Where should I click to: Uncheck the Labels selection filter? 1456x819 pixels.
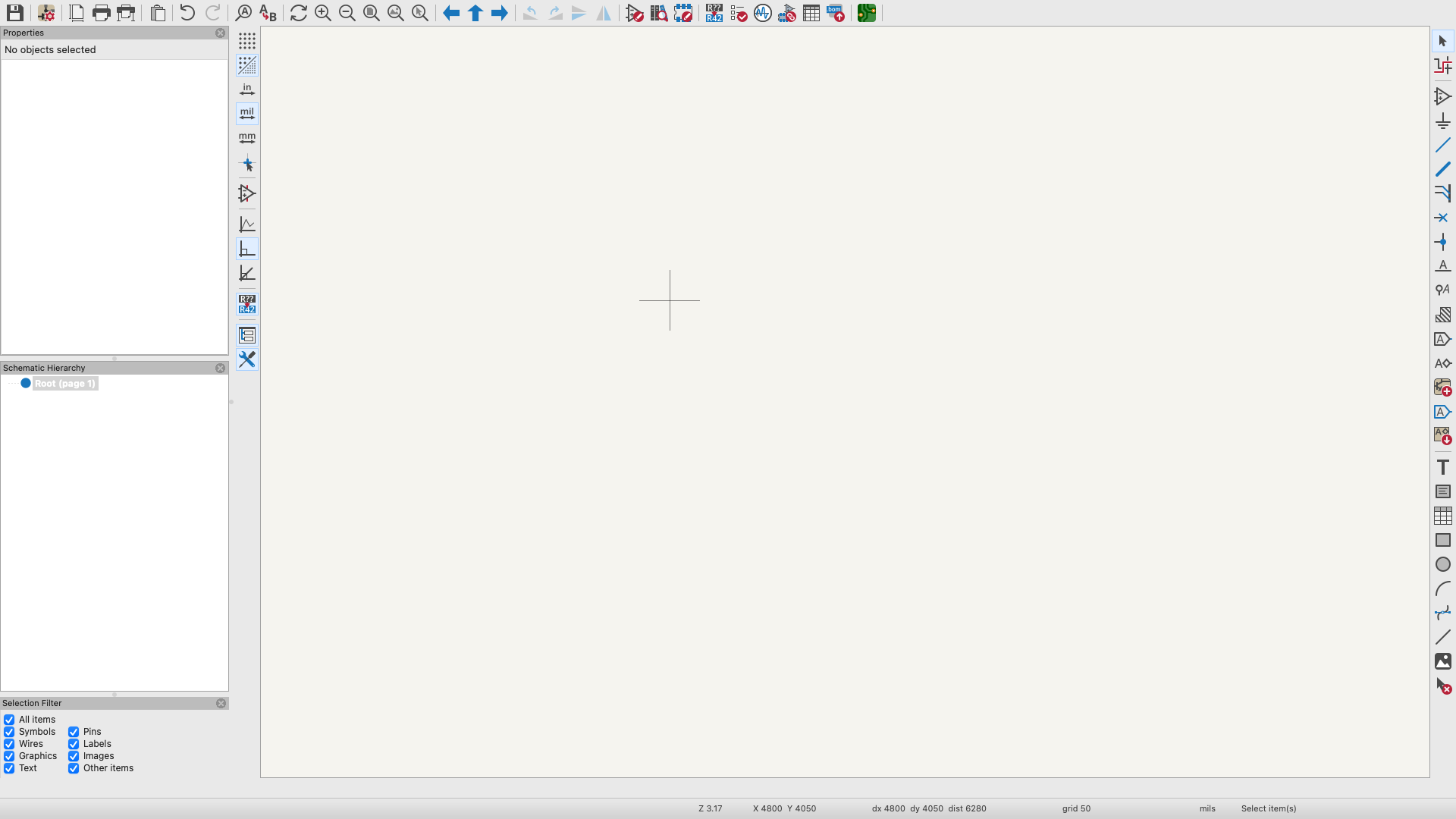click(x=74, y=744)
